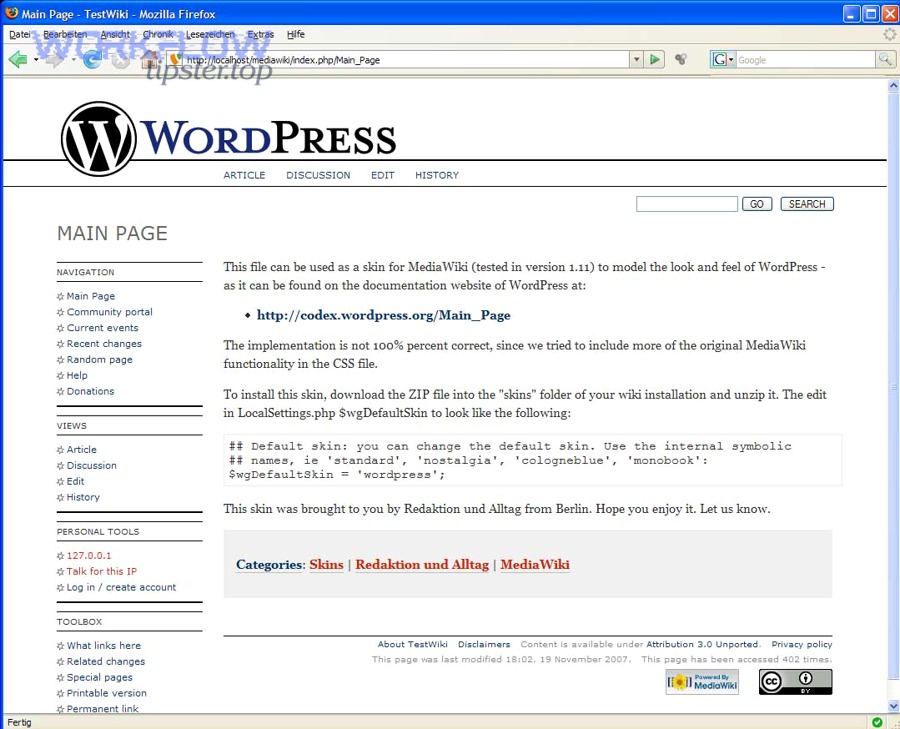900x729 pixels.
Task: Open the 127.0.0.1 user page link
Action: 88,556
